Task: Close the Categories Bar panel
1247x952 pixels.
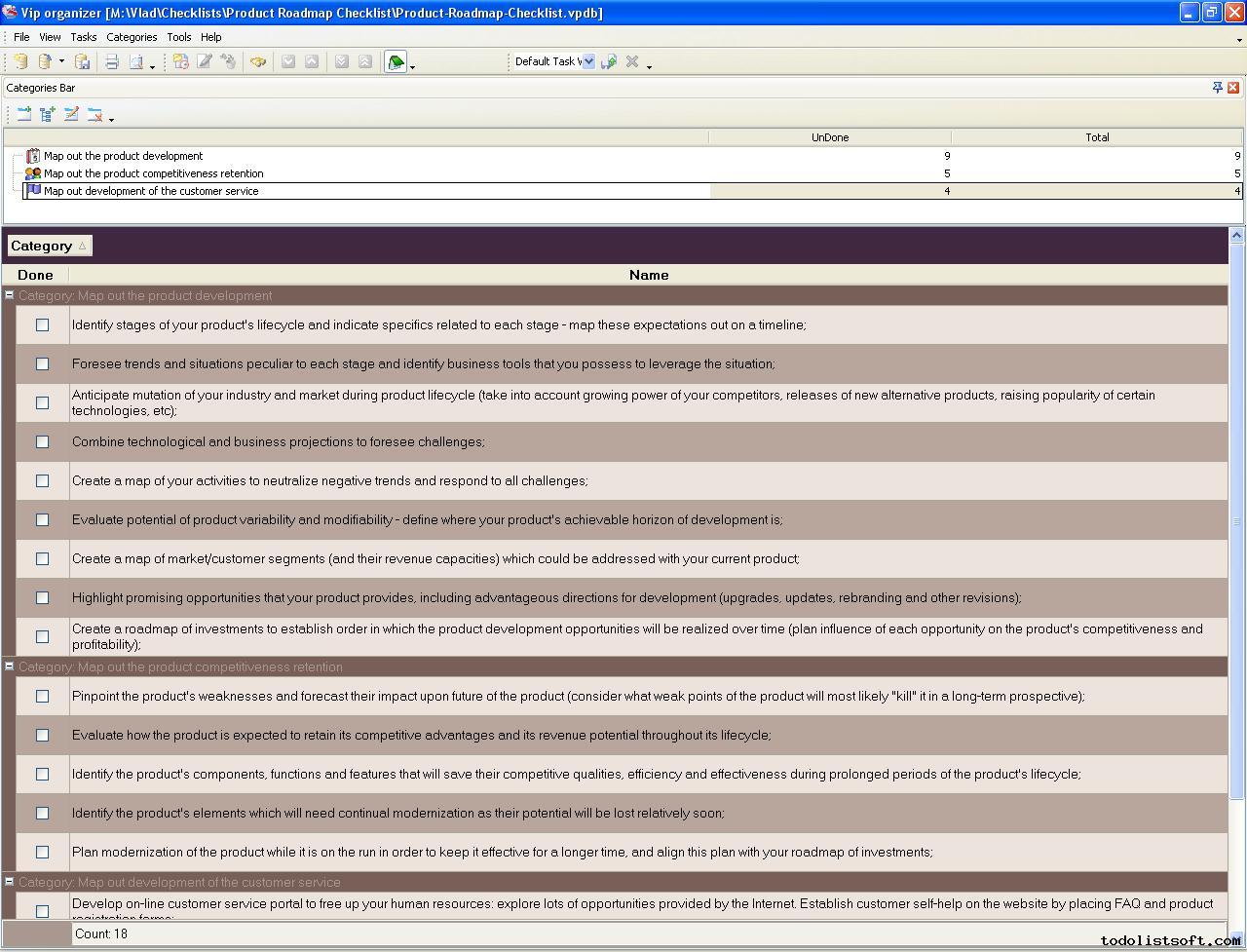Action: [1233, 88]
